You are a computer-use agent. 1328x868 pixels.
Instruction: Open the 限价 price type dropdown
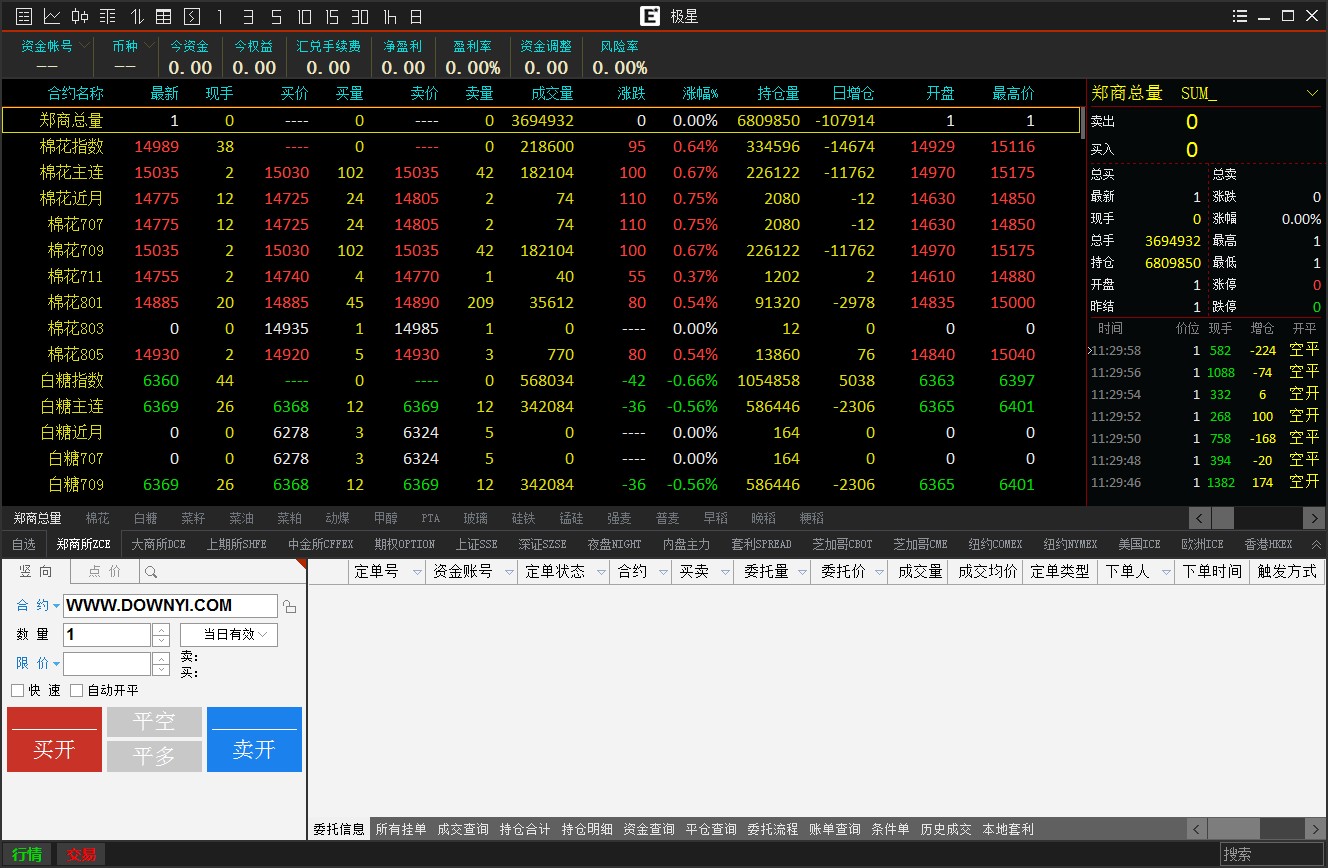[57, 664]
